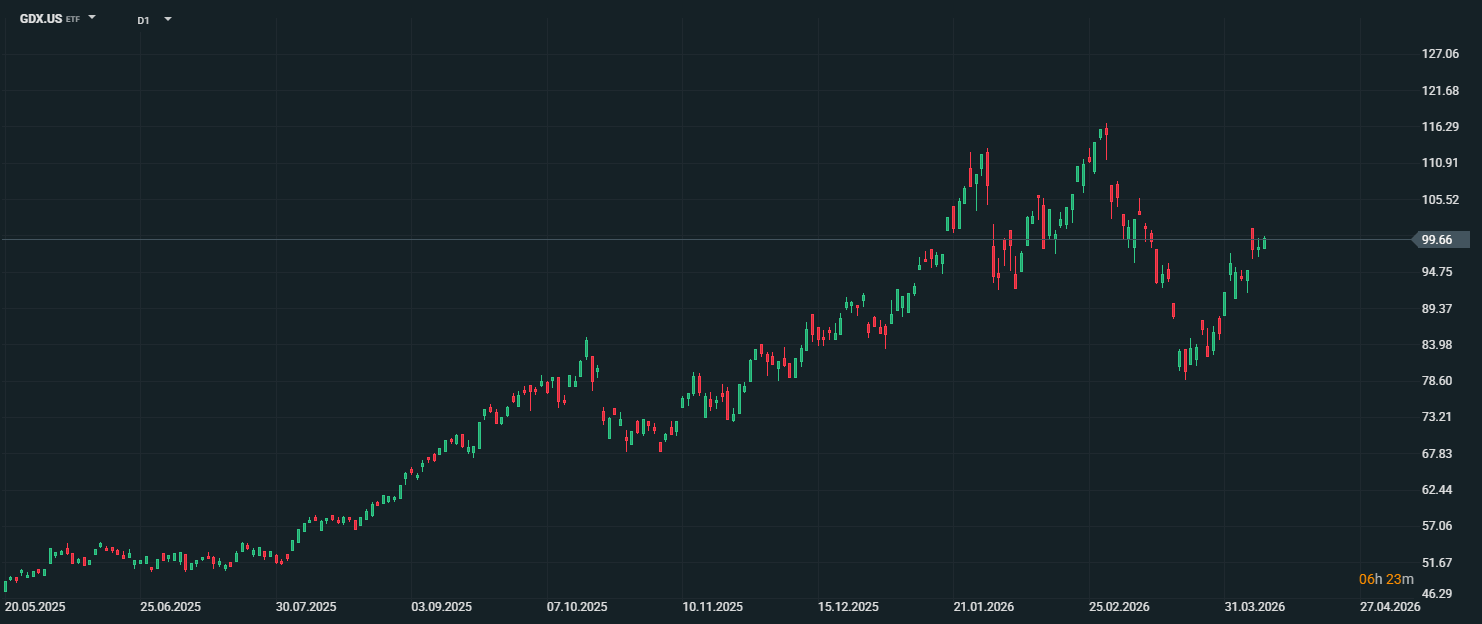This screenshot has height=624, width=1482.
Task: Click the GDX.US ticker name
Action: coord(41,19)
